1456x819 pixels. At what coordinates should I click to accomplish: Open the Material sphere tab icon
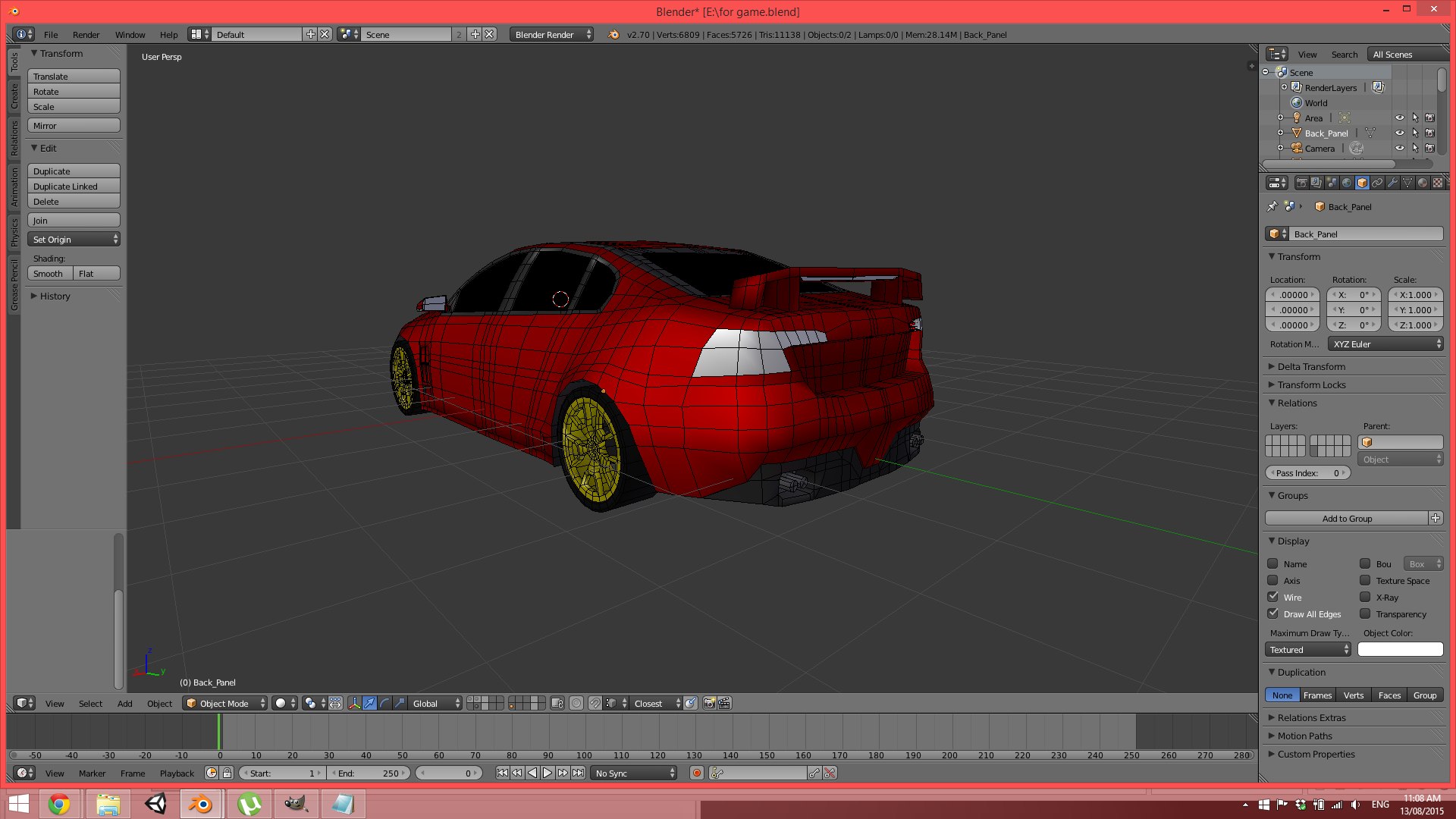pyautogui.click(x=1423, y=183)
